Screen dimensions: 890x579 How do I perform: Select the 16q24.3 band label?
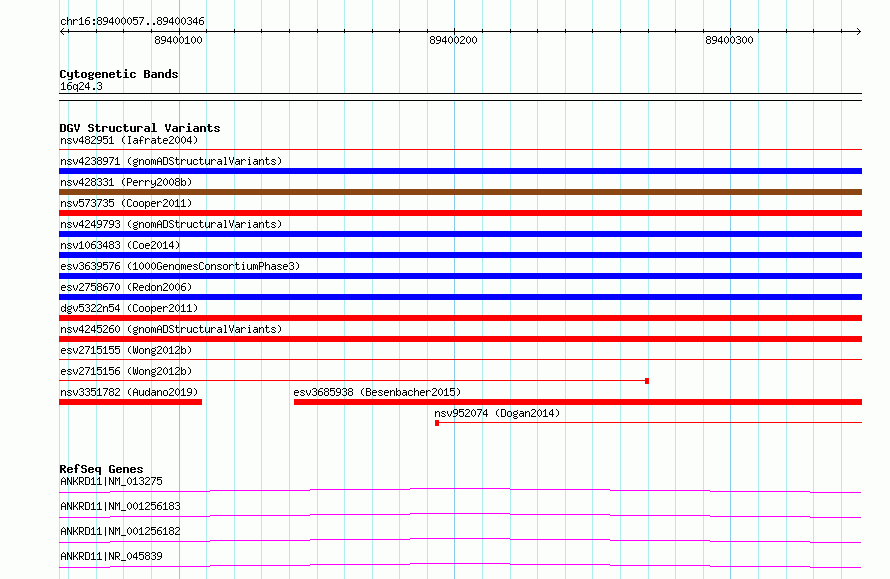click(x=81, y=86)
